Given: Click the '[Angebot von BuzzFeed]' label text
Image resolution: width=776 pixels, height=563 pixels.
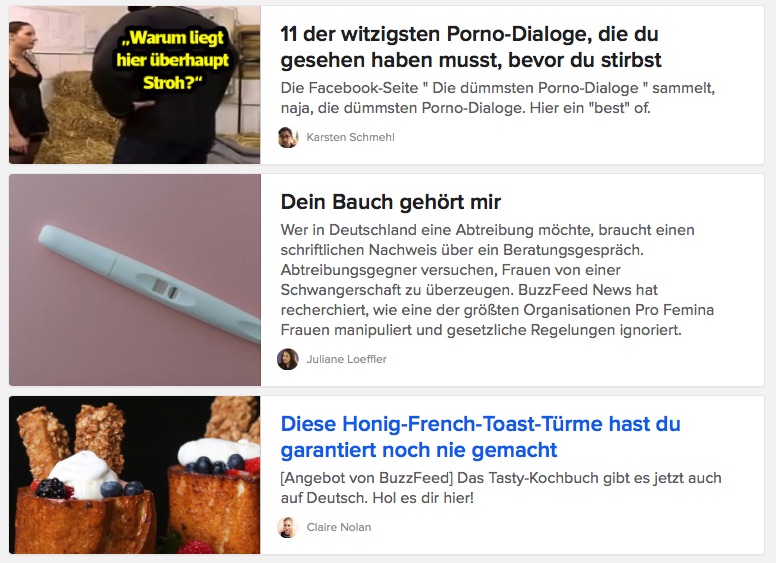Looking at the screenshot, I should coord(367,478).
